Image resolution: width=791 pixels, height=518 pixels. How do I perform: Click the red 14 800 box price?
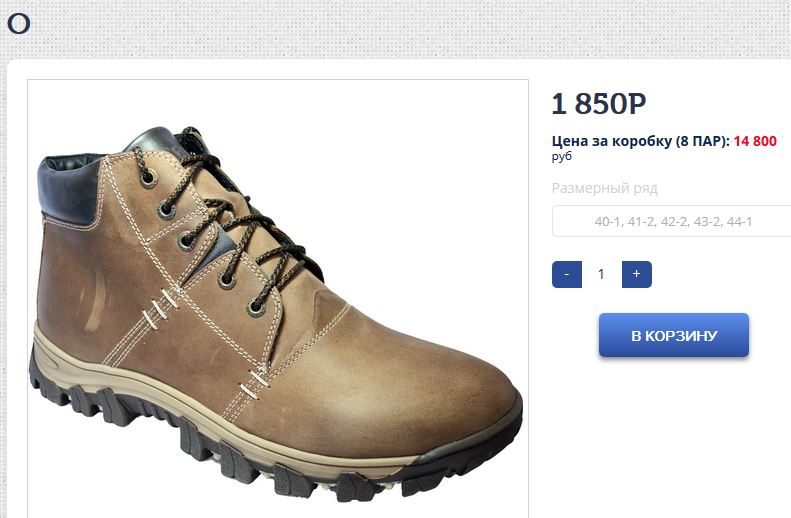(x=755, y=141)
